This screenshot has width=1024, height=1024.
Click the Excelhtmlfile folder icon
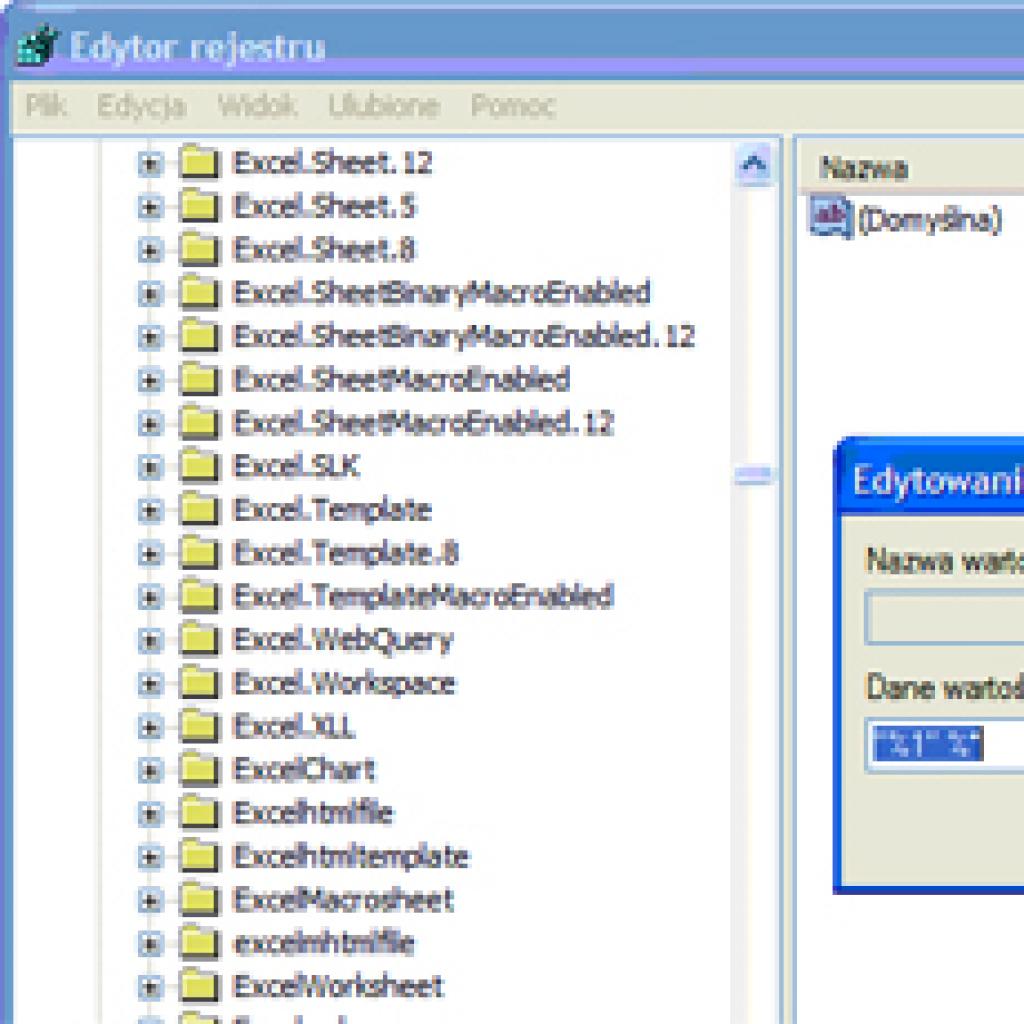(199, 813)
